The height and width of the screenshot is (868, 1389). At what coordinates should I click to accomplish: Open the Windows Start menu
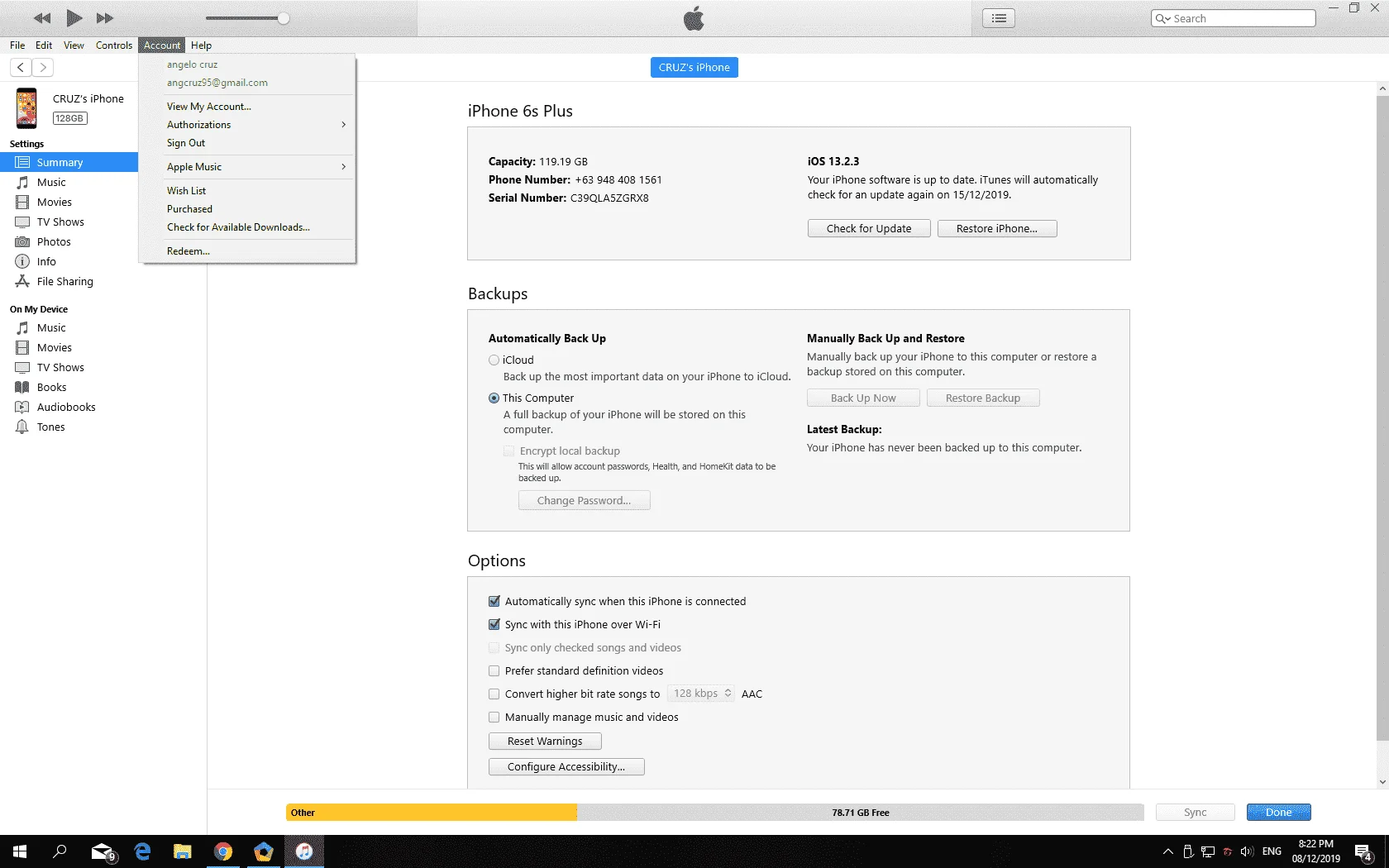[20, 851]
